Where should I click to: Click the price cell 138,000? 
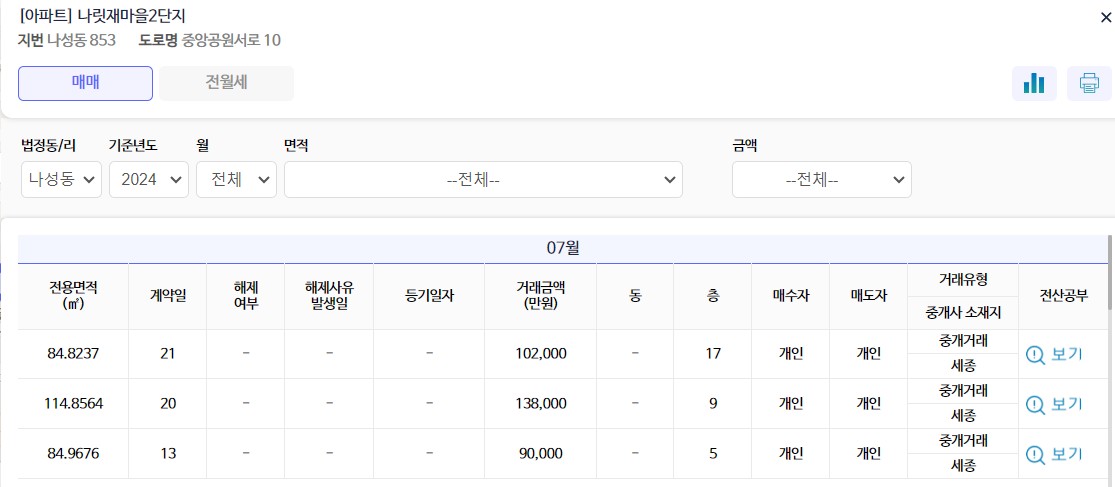541,403
